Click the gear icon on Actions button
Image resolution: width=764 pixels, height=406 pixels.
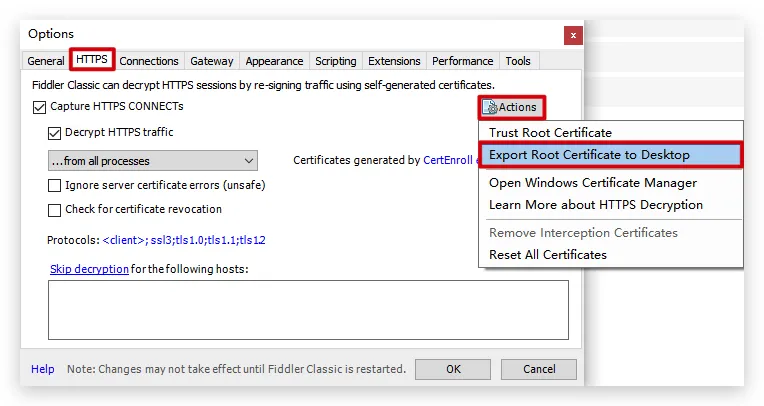coord(491,107)
